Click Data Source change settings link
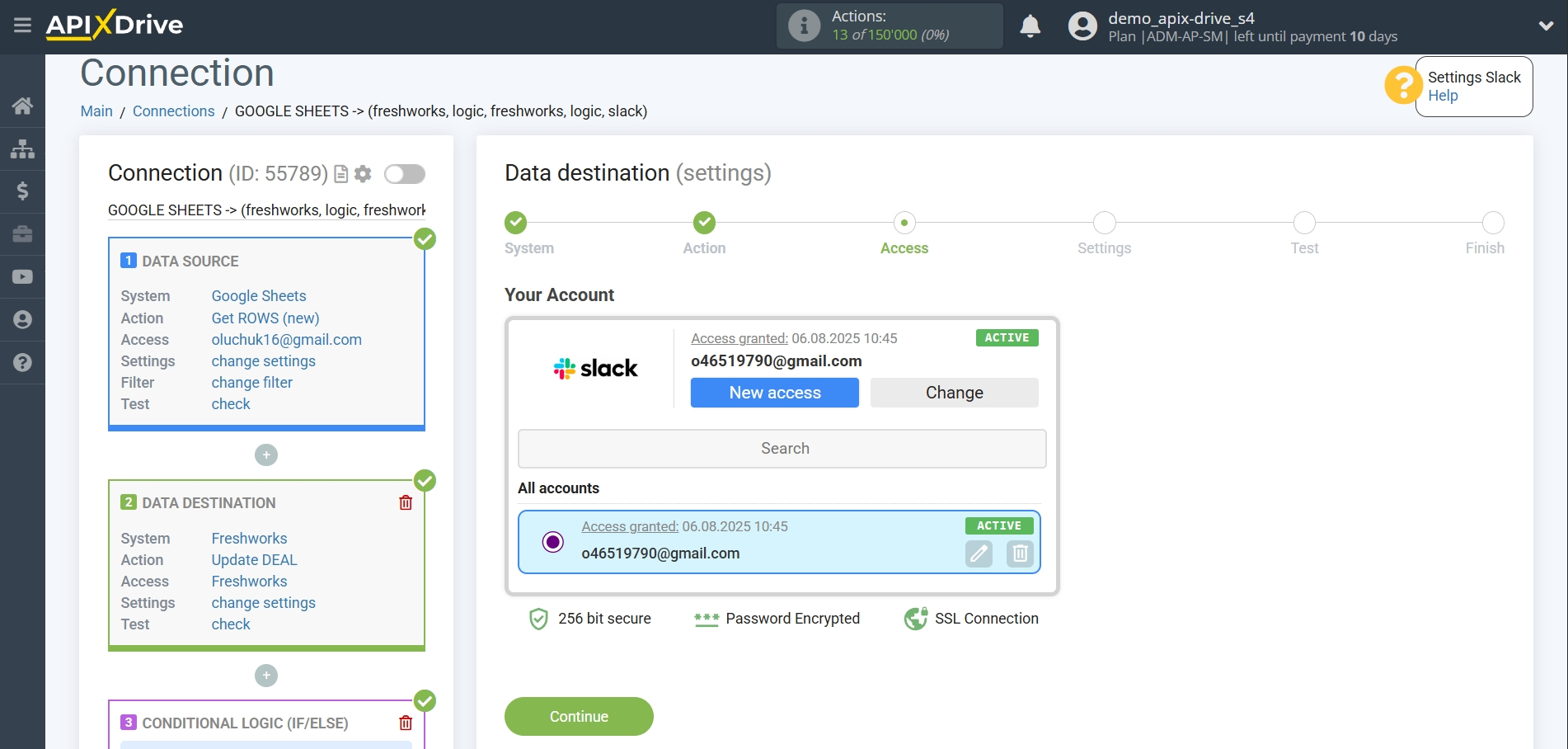1568x749 pixels. click(264, 361)
